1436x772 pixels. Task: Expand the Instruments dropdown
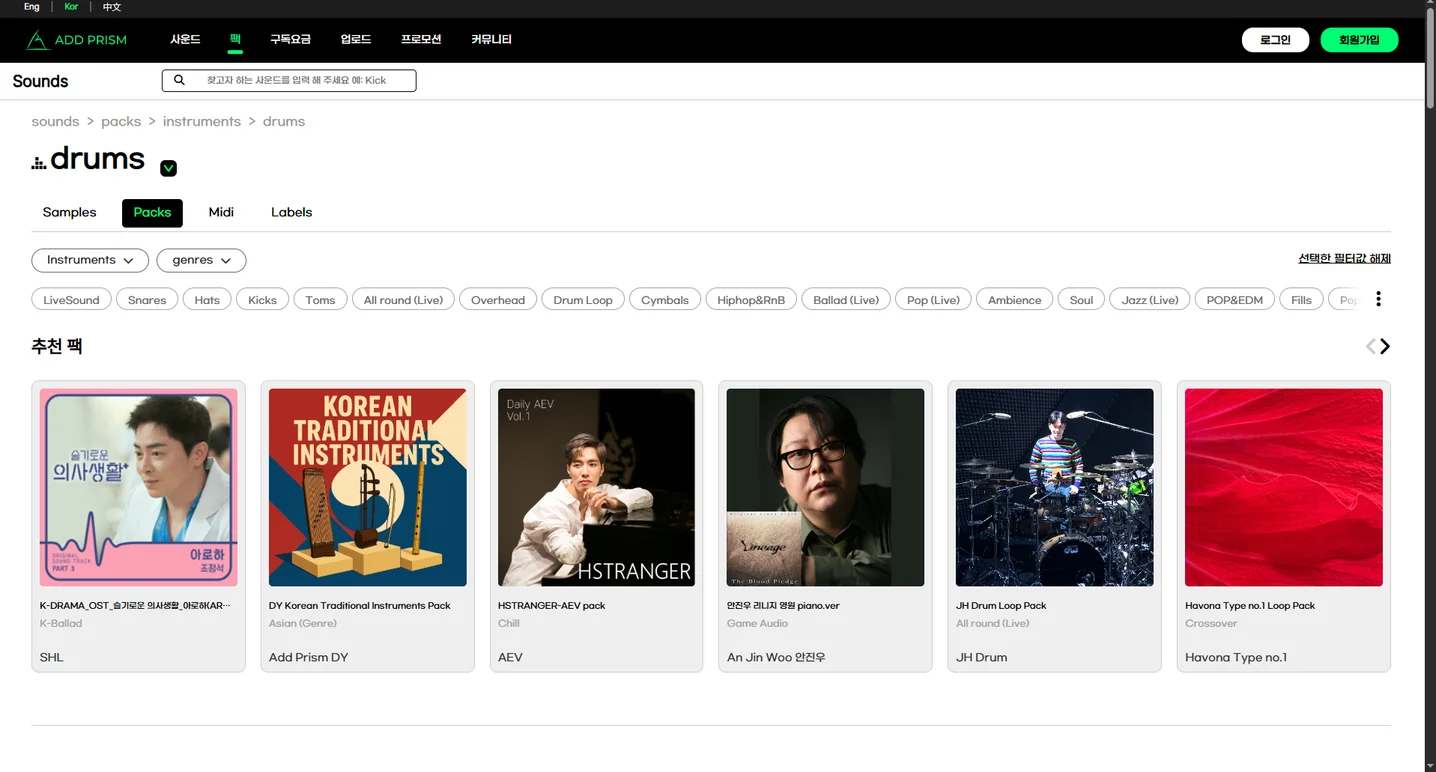[x=90, y=260]
